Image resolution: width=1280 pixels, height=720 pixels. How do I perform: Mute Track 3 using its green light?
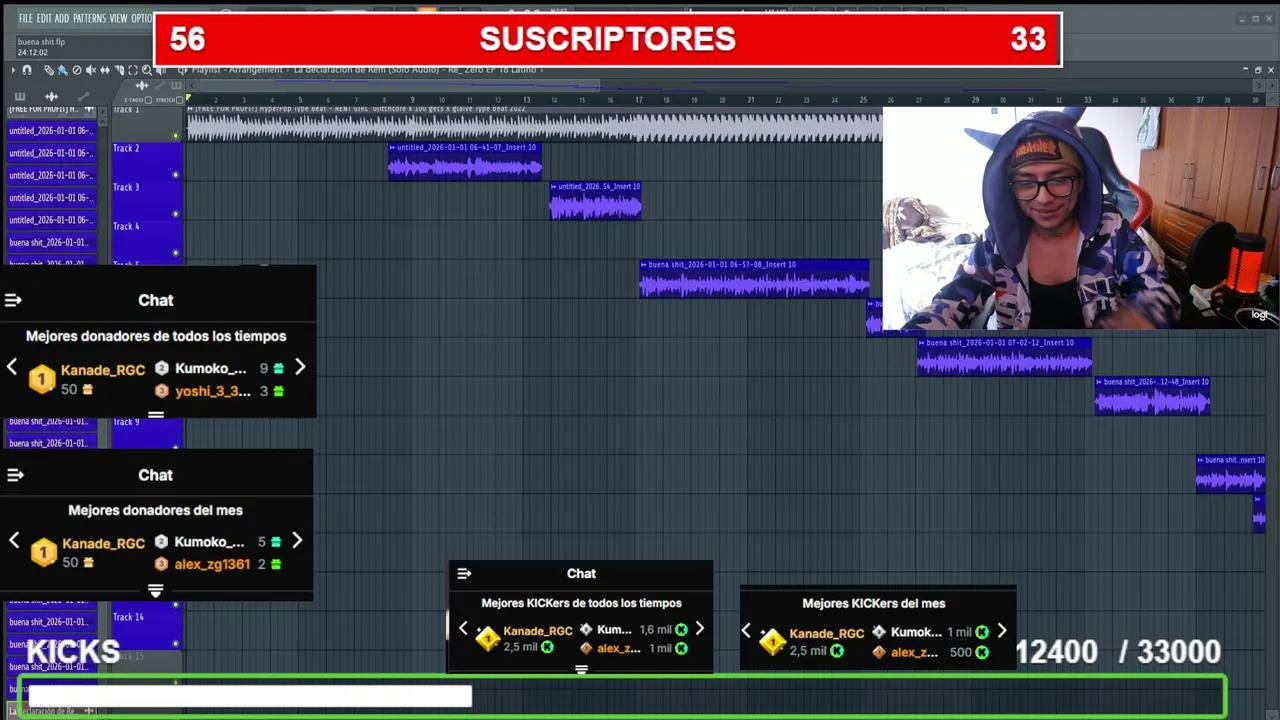(176, 214)
